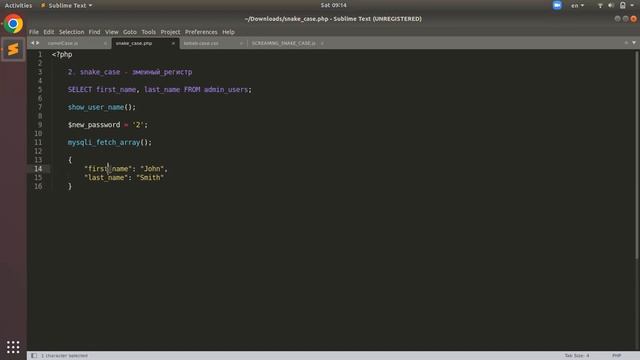Screen dimensions: 640x360
Task: Click the 'mysqli_fetch_array' function call
Action: tap(104, 142)
